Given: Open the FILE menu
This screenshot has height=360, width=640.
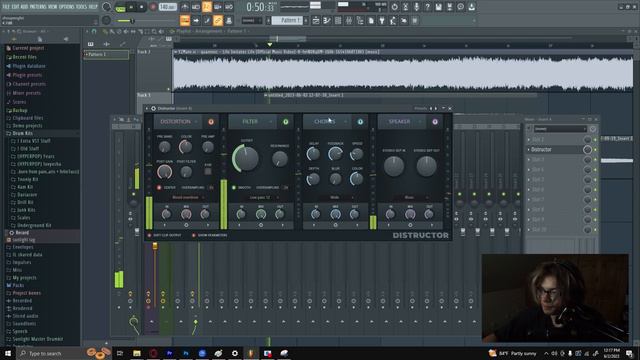Looking at the screenshot, I should tap(6, 7).
